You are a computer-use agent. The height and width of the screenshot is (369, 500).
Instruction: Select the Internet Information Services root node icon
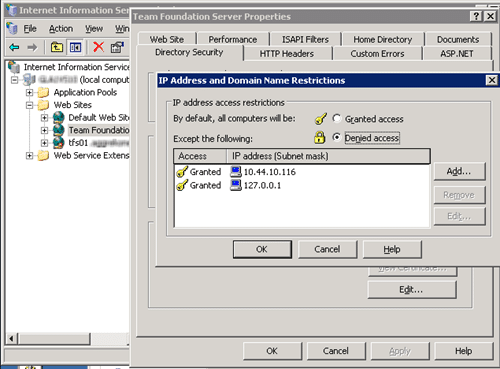point(14,67)
